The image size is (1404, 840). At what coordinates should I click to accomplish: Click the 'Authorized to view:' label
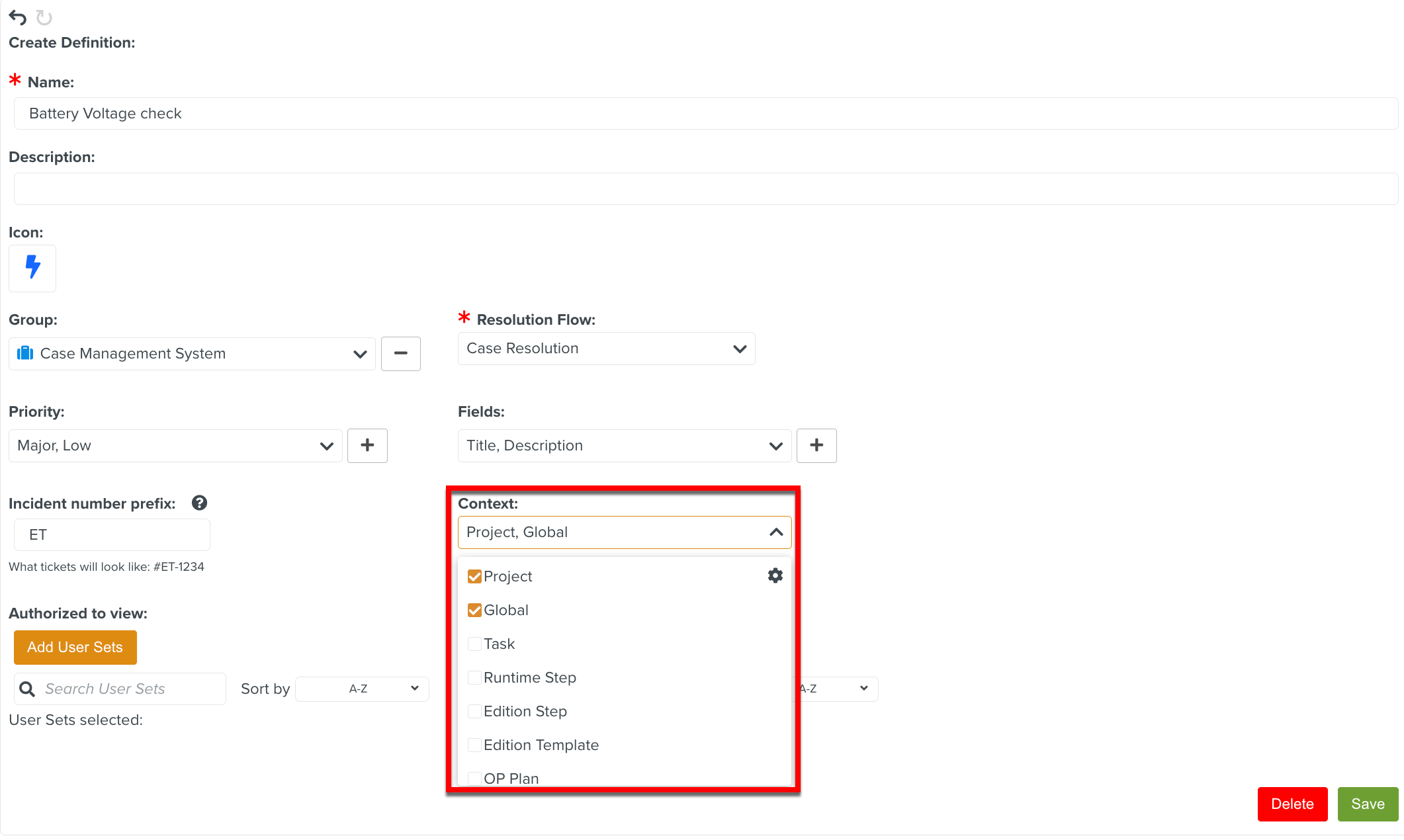78,613
